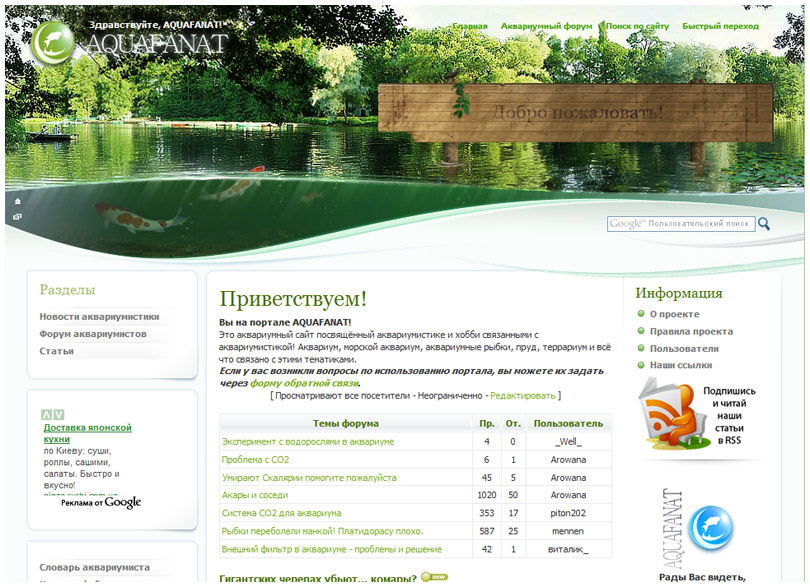Click the Разделы sidebar heading
Image resolution: width=810 pixels, height=587 pixels.
(x=68, y=290)
